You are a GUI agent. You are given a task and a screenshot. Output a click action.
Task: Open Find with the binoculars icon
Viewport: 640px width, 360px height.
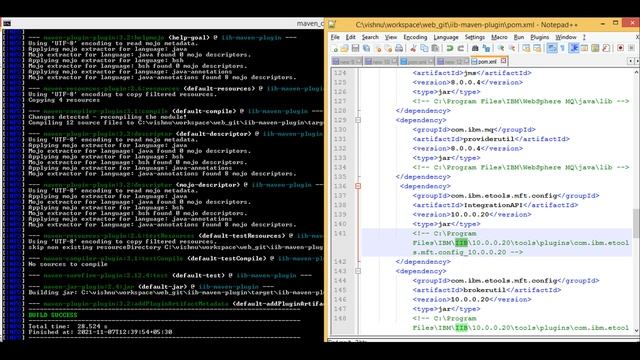475,49
